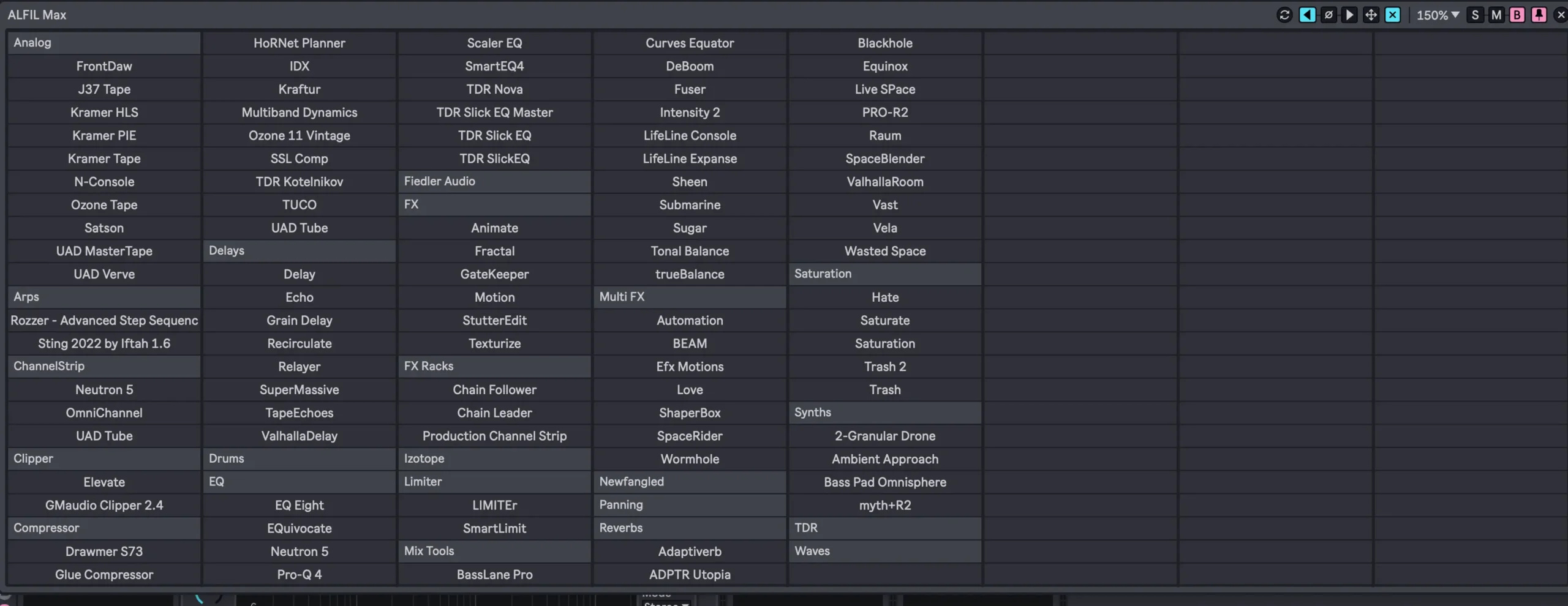Screen dimensions: 1568x606
Task: Click the ø disable icon
Action: (x=1329, y=15)
